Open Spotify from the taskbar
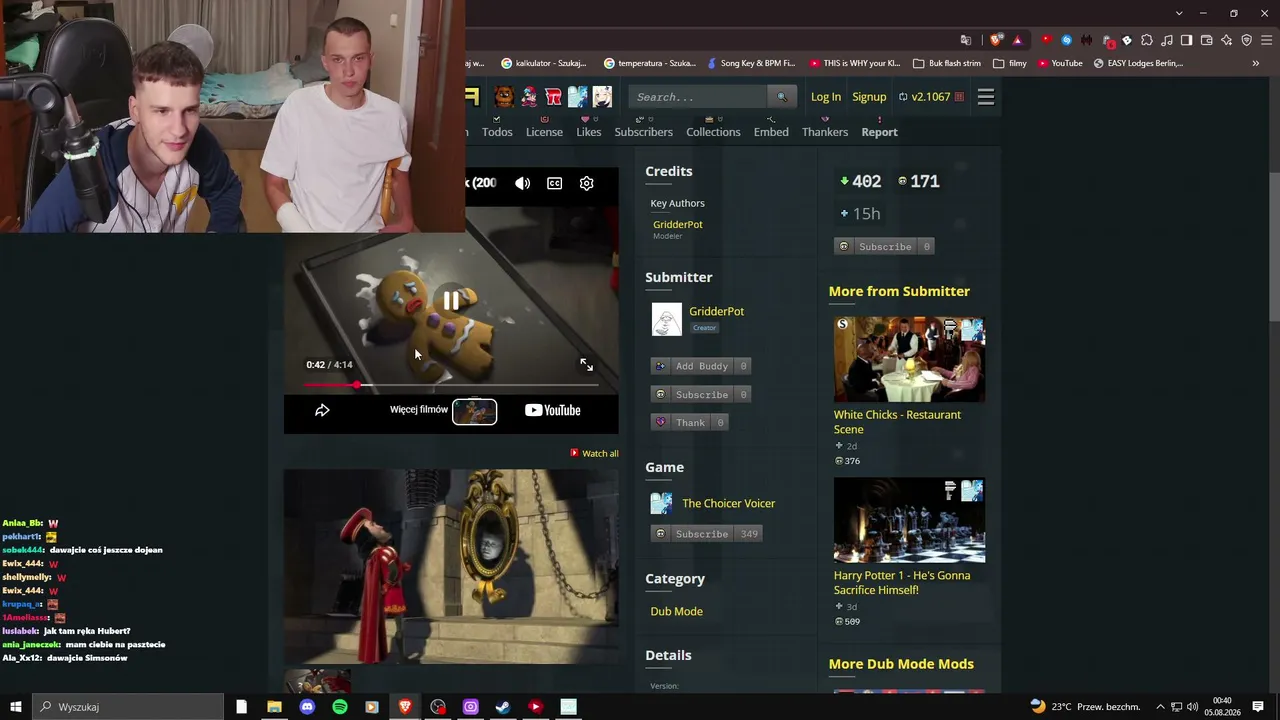This screenshot has height=720, width=1280. (340, 707)
